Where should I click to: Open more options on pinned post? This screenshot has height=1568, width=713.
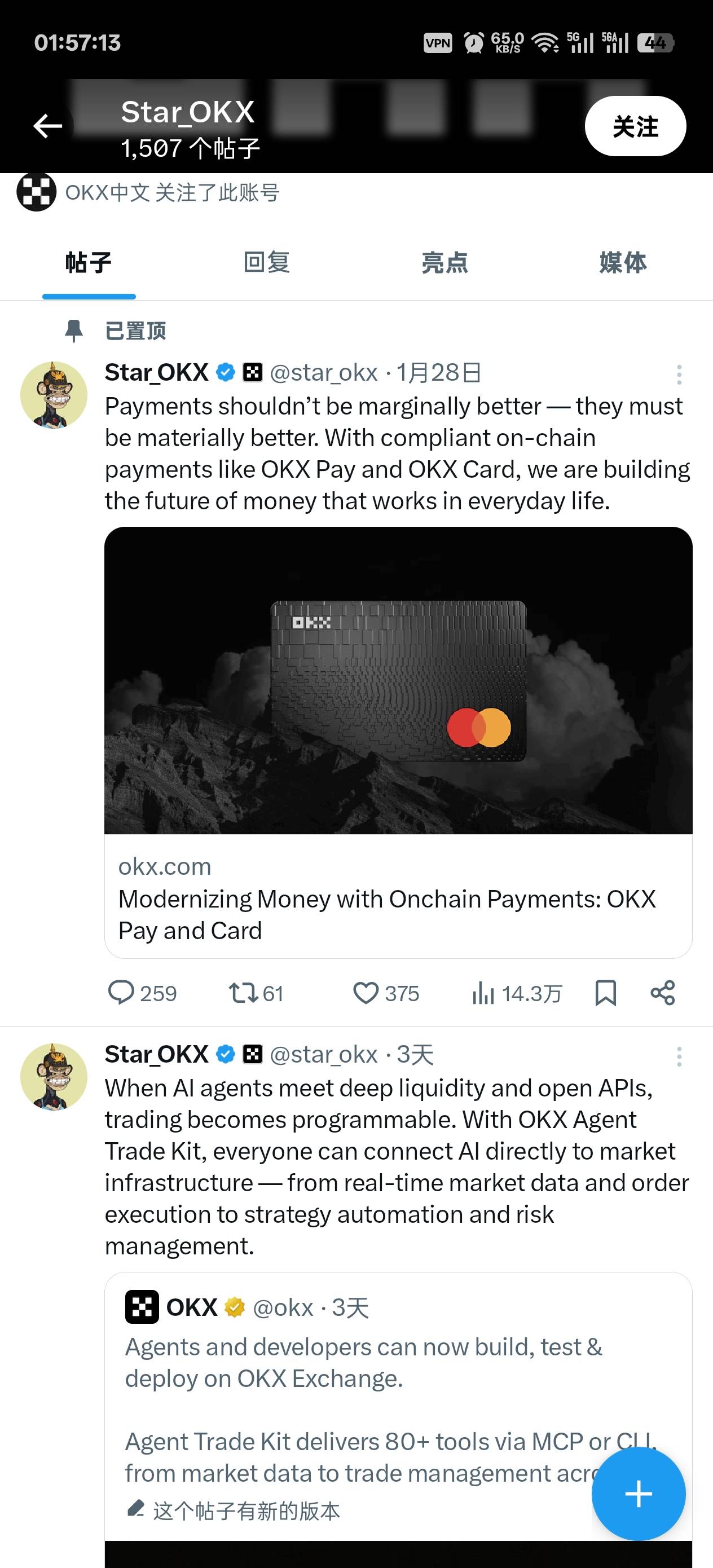[x=679, y=374]
